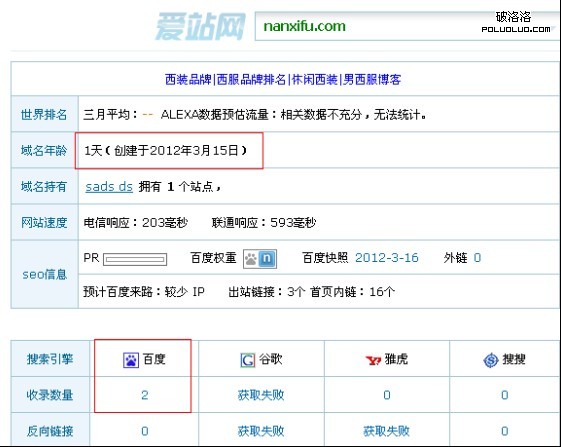Click the 出站链接：3个 text

coord(267,292)
